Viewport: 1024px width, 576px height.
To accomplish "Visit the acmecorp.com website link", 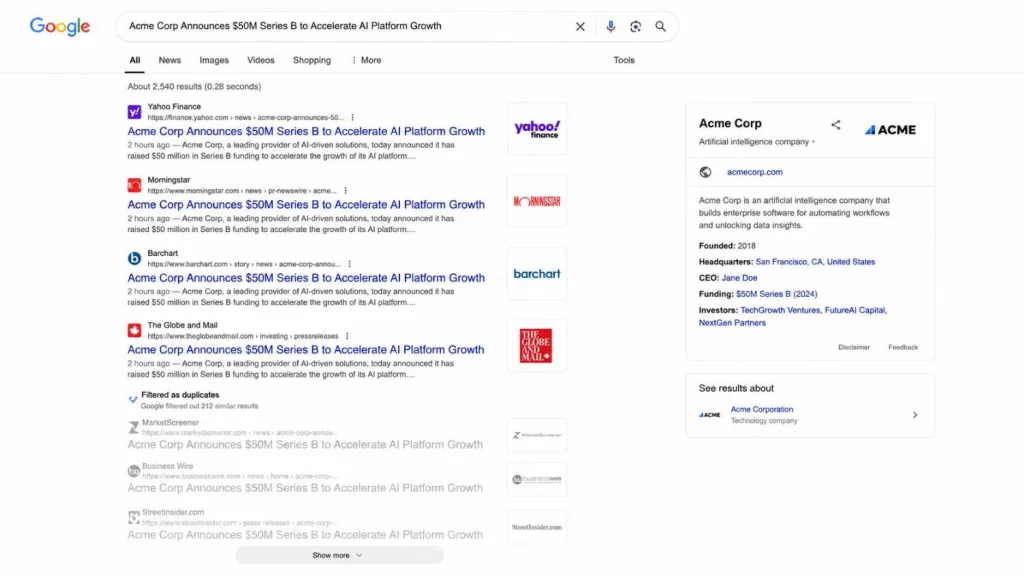I will 754,172.
